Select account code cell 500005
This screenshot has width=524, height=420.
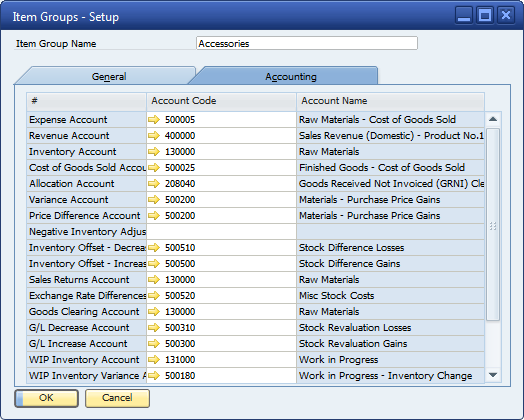tap(221, 120)
